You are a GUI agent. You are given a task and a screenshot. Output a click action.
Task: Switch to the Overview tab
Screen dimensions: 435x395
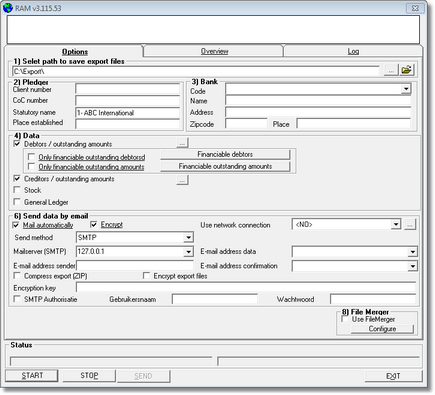(x=214, y=51)
